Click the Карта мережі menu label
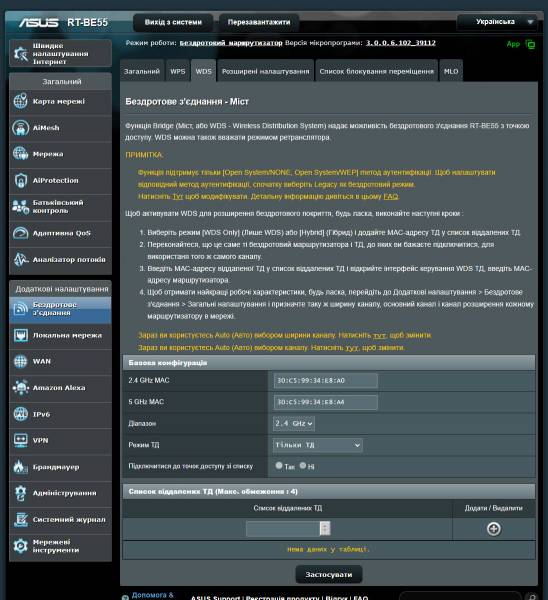Image resolution: width=548 pixels, height=600 pixels. [x=59, y=101]
